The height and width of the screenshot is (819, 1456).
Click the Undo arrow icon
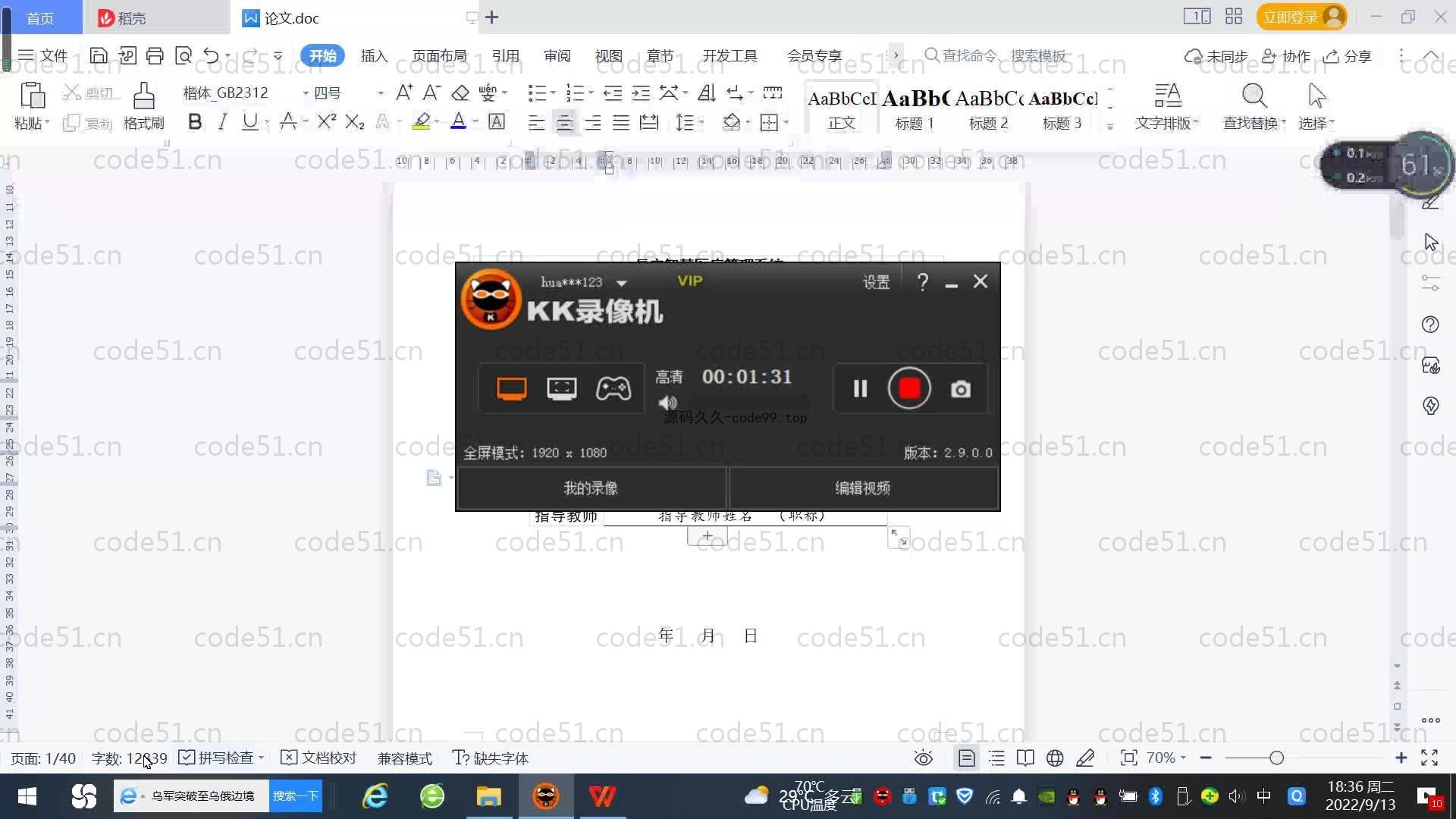[x=211, y=55]
